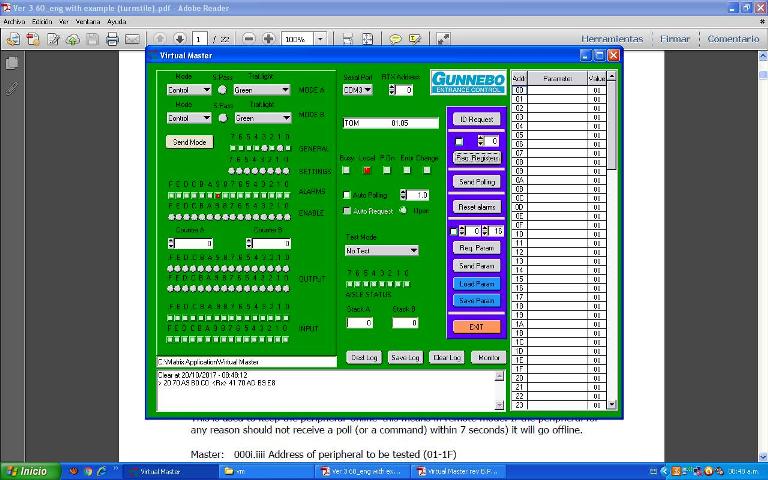Toggle the checkbox left of Req. Param range
The image size is (768, 480).
click(x=453, y=231)
